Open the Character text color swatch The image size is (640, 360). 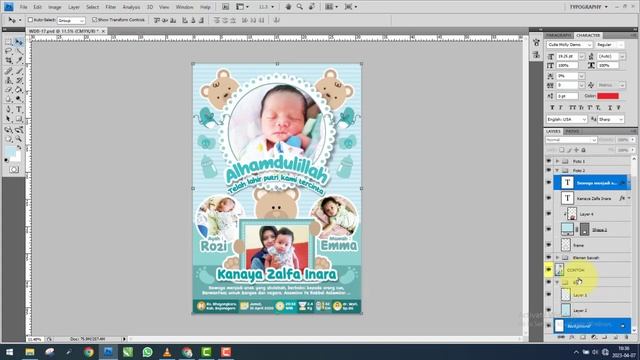point(608,96)
